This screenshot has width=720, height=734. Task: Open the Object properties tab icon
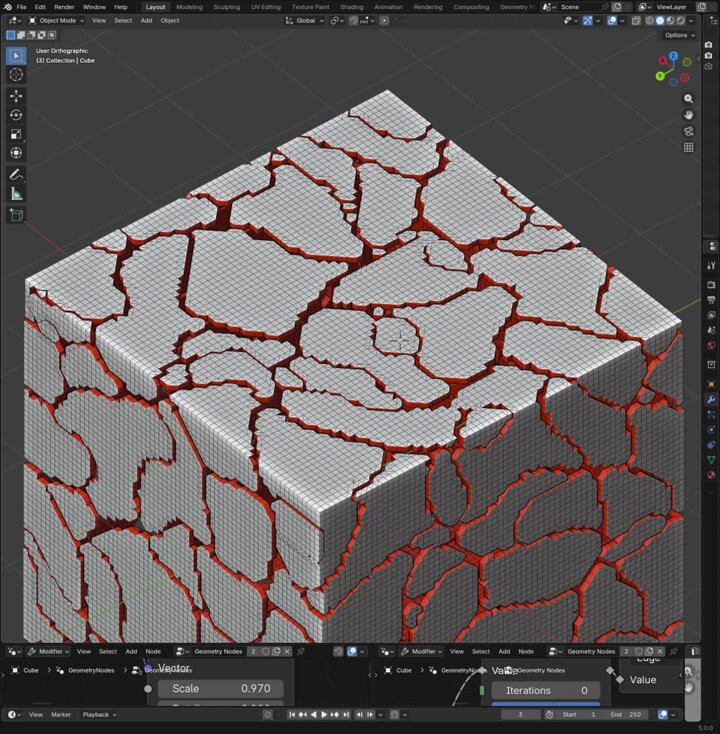point(711,384)
